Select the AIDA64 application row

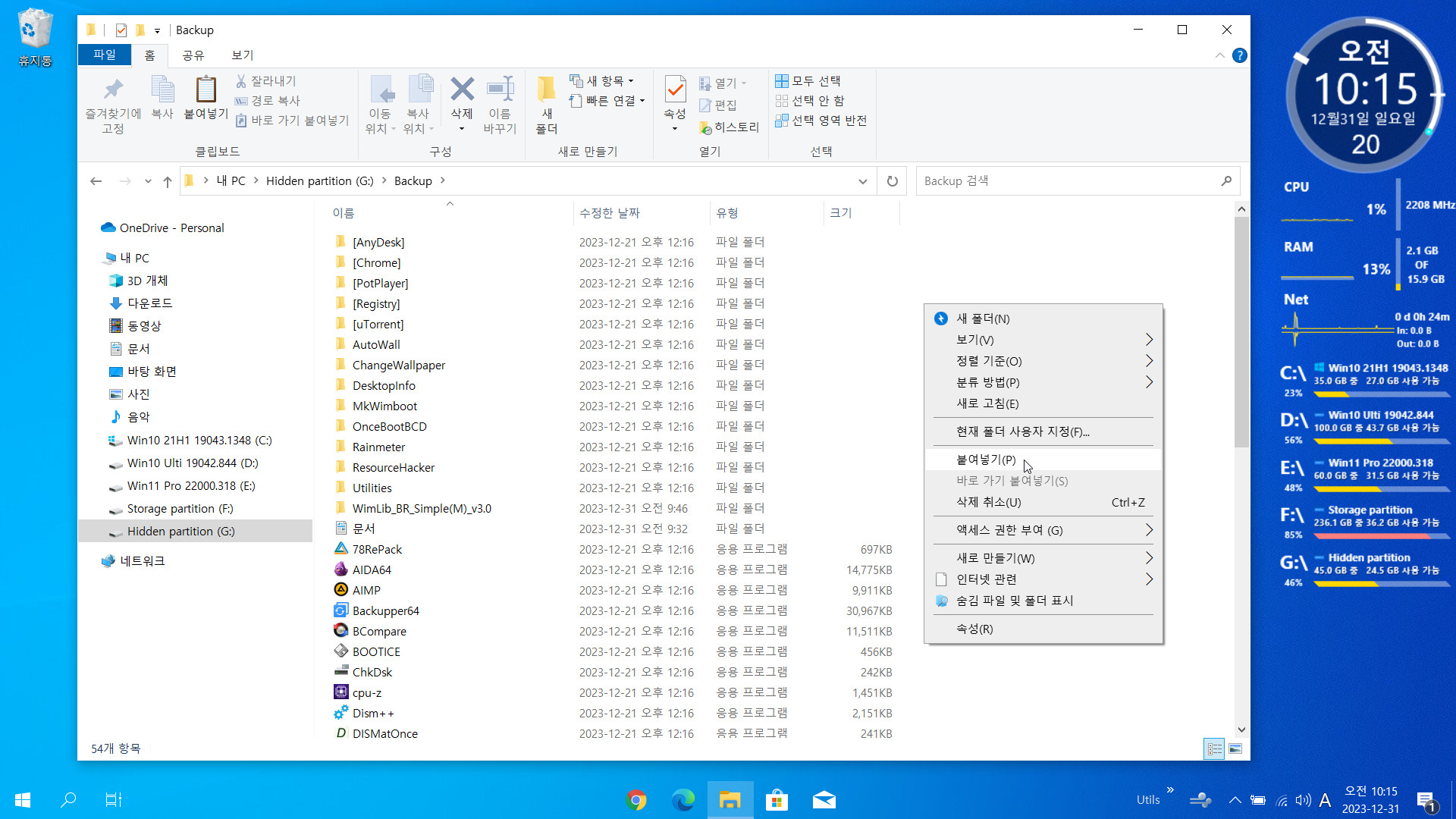click(x=614, y=570)
